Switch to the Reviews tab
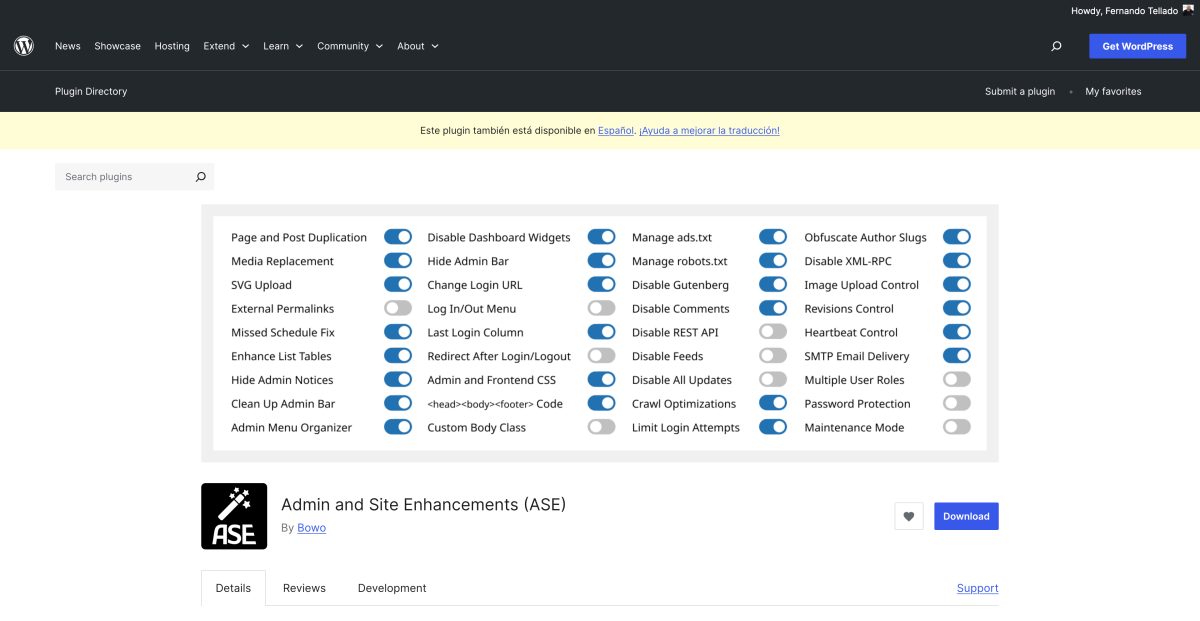Screen dimensions: 1200x621 304,588
